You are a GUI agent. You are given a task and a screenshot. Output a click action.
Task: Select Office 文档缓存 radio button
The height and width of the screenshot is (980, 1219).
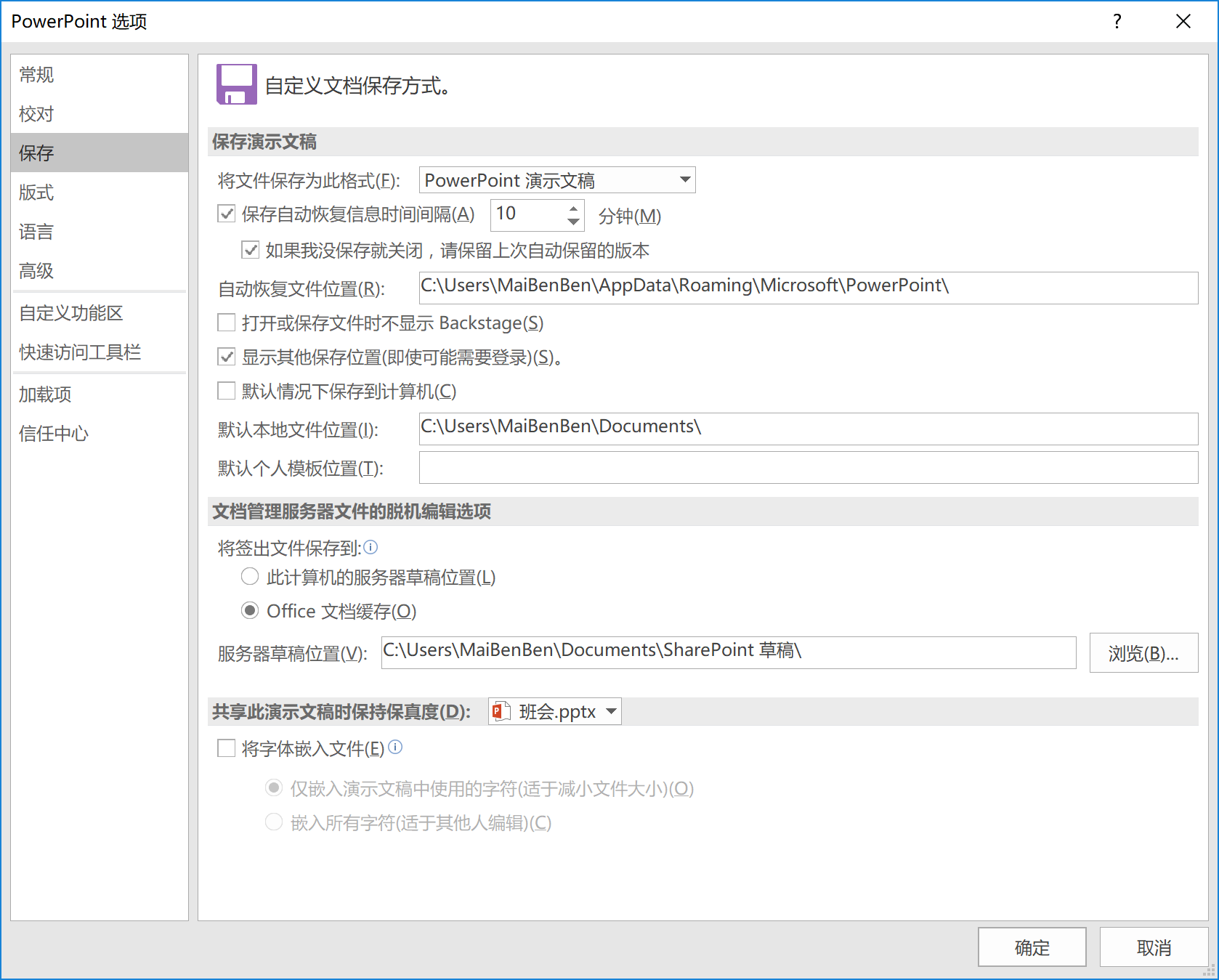pyautogui.click(x=250, y=610)
